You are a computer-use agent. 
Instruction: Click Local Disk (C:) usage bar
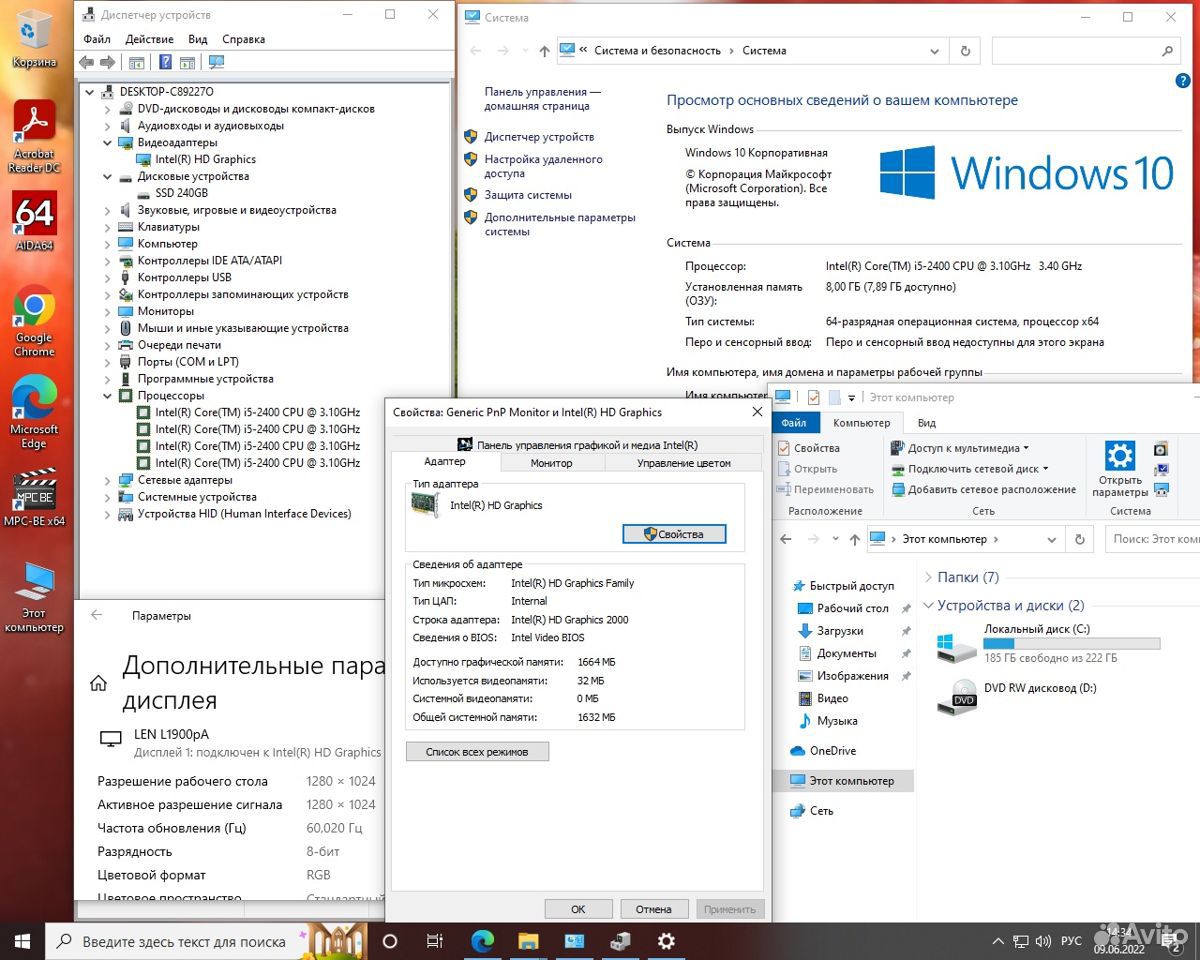tap(1072, 644)
